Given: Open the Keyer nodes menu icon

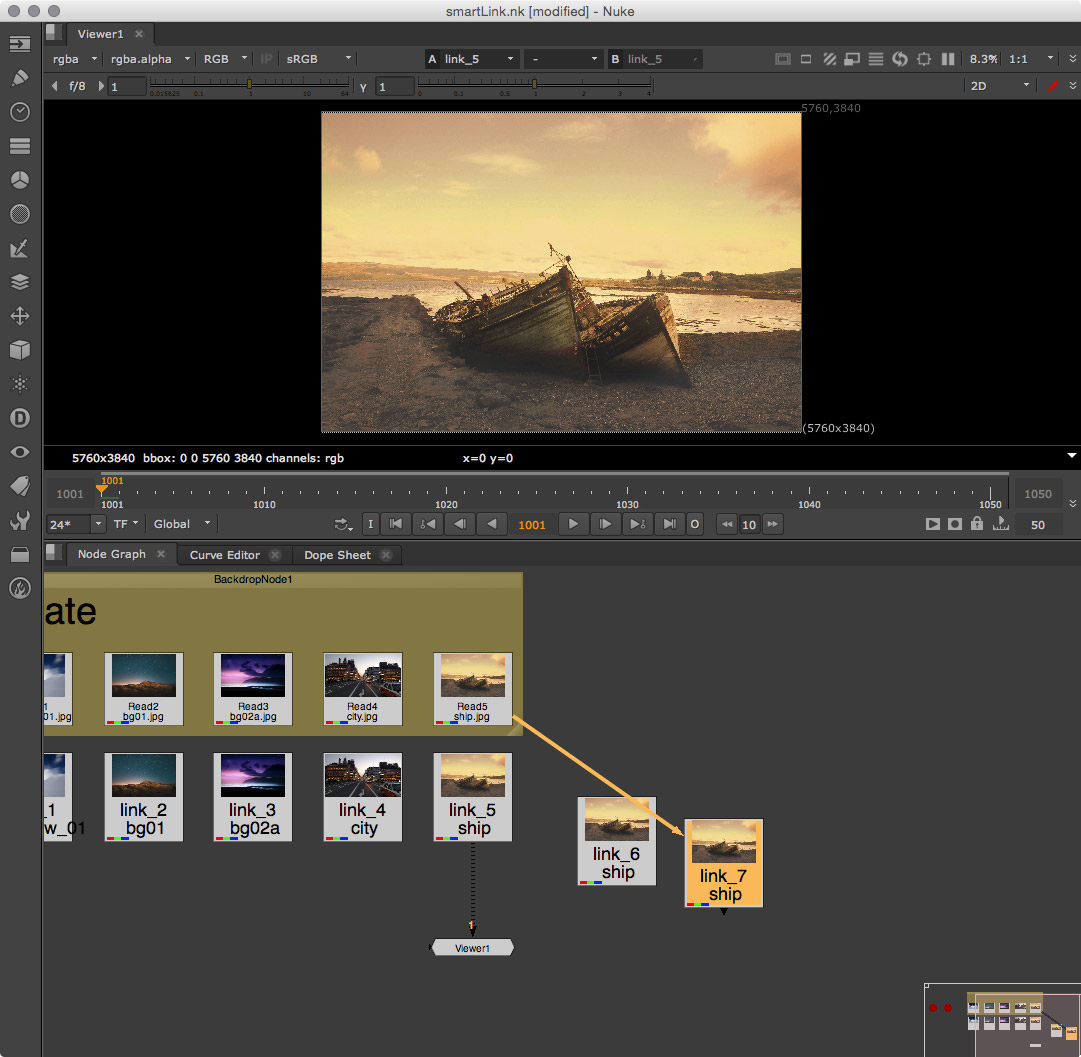Looking at the screenshot, I should [x=19, y=248].
